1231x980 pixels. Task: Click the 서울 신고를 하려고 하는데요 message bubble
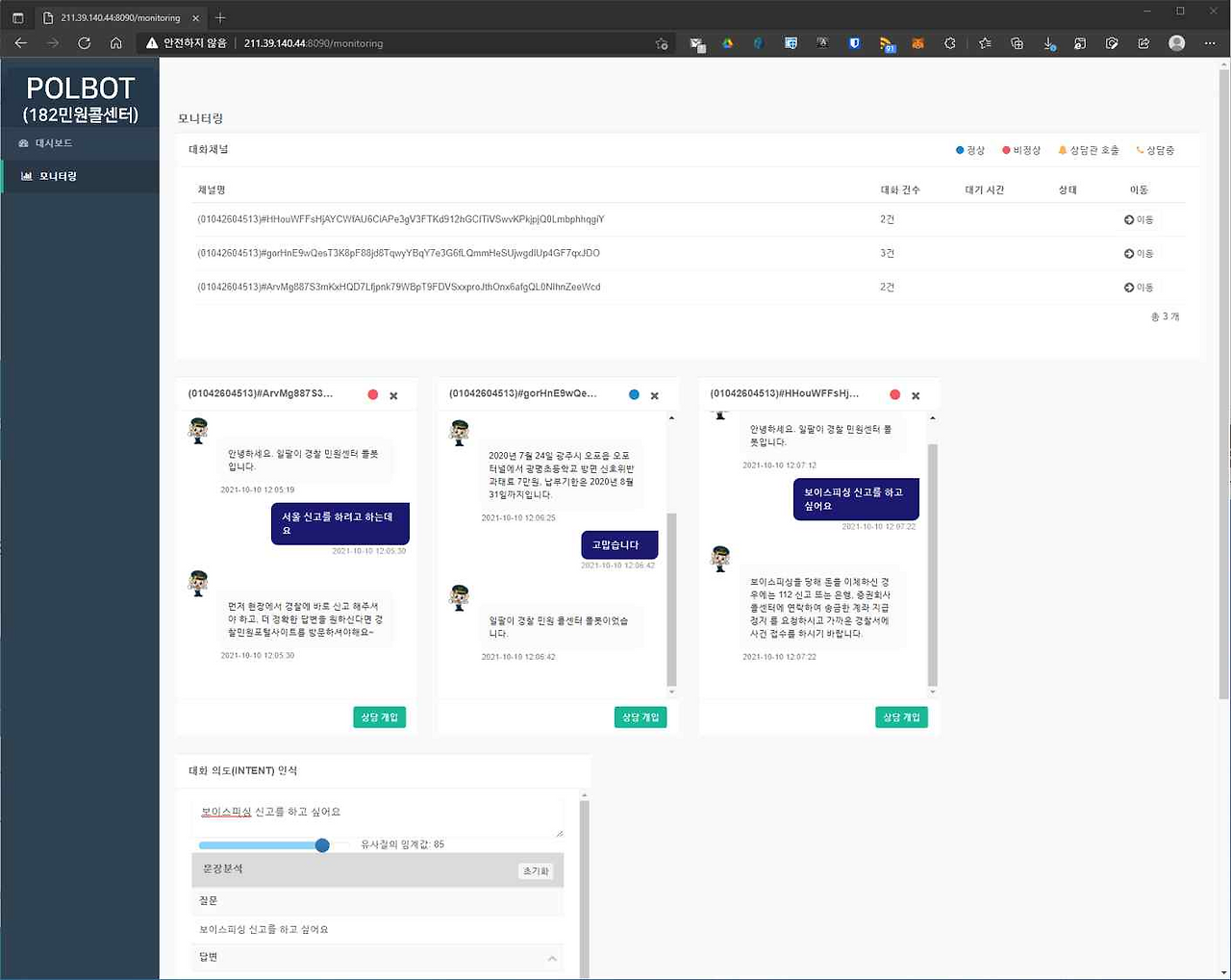340,523
